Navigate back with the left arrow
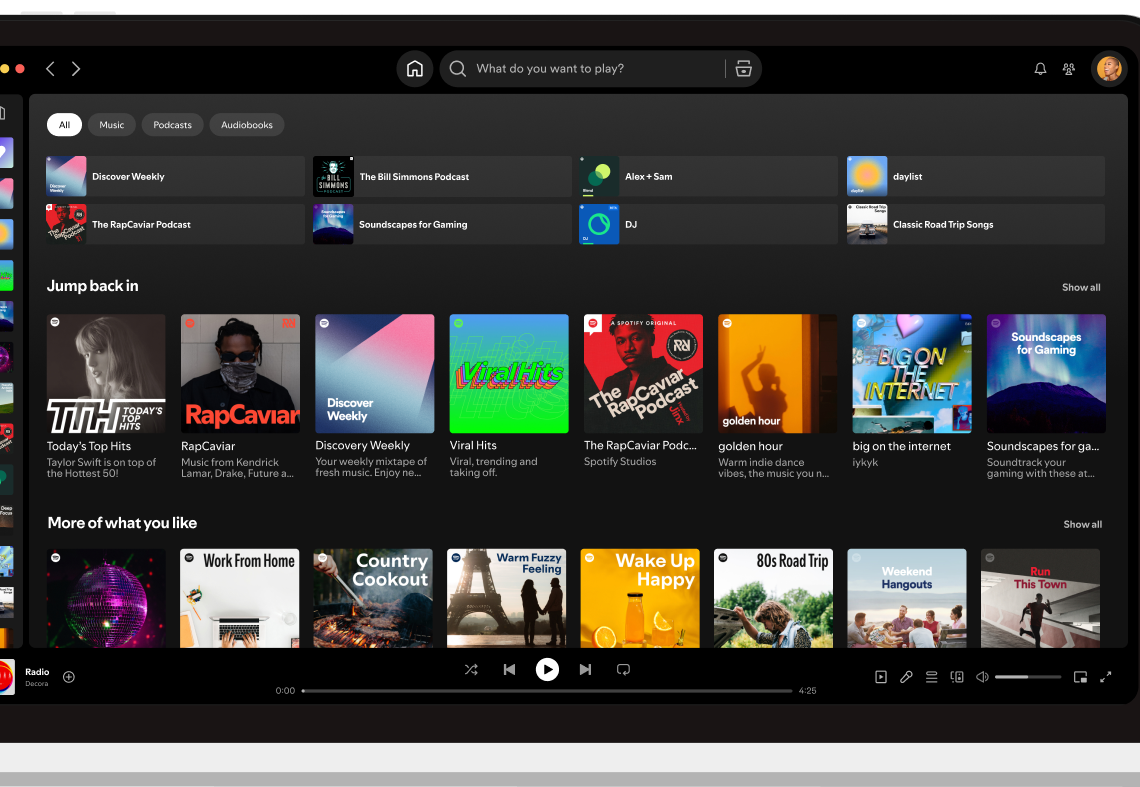 click(50, 68)
